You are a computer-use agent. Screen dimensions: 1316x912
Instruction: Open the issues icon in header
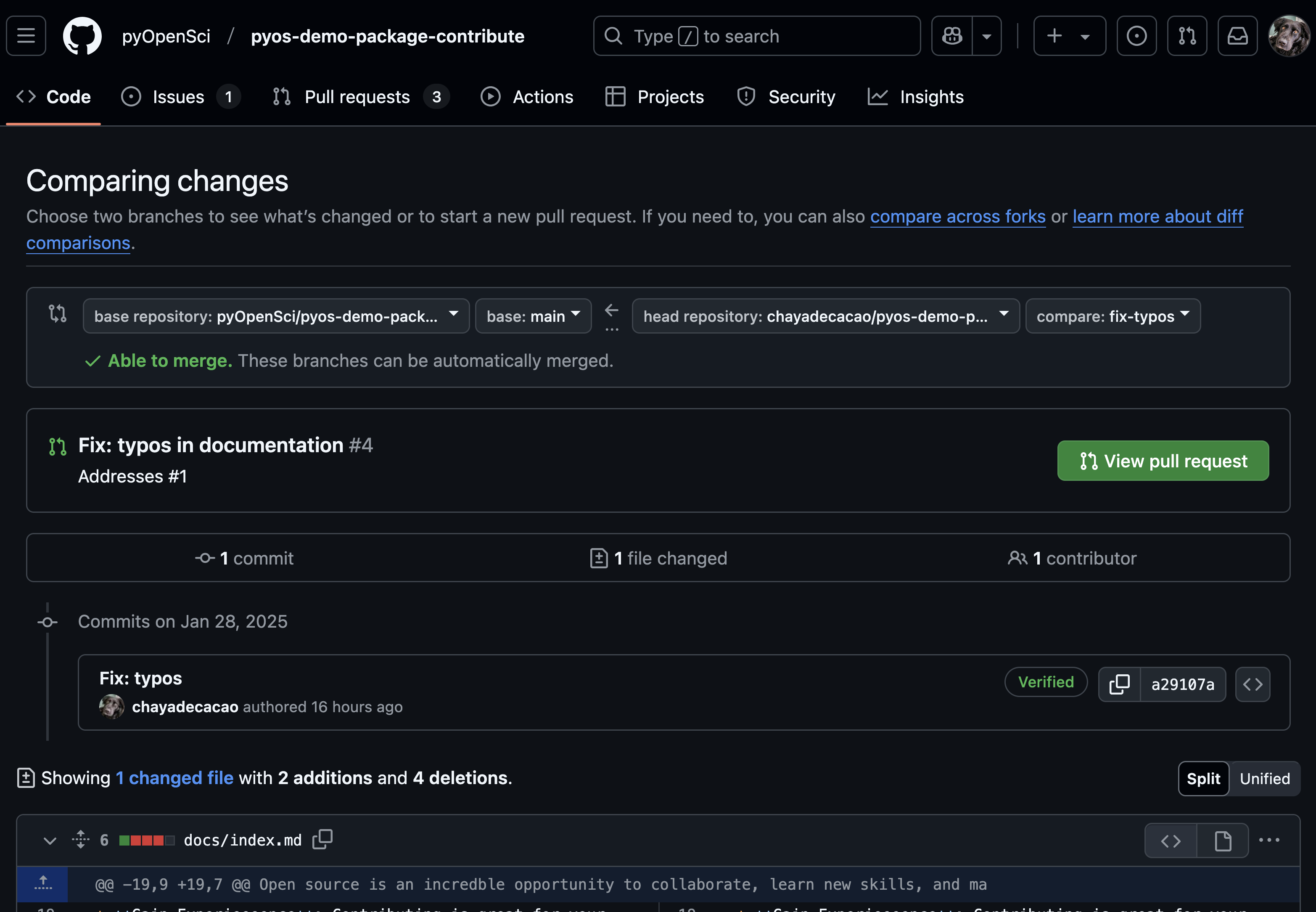coord(1136,36)
